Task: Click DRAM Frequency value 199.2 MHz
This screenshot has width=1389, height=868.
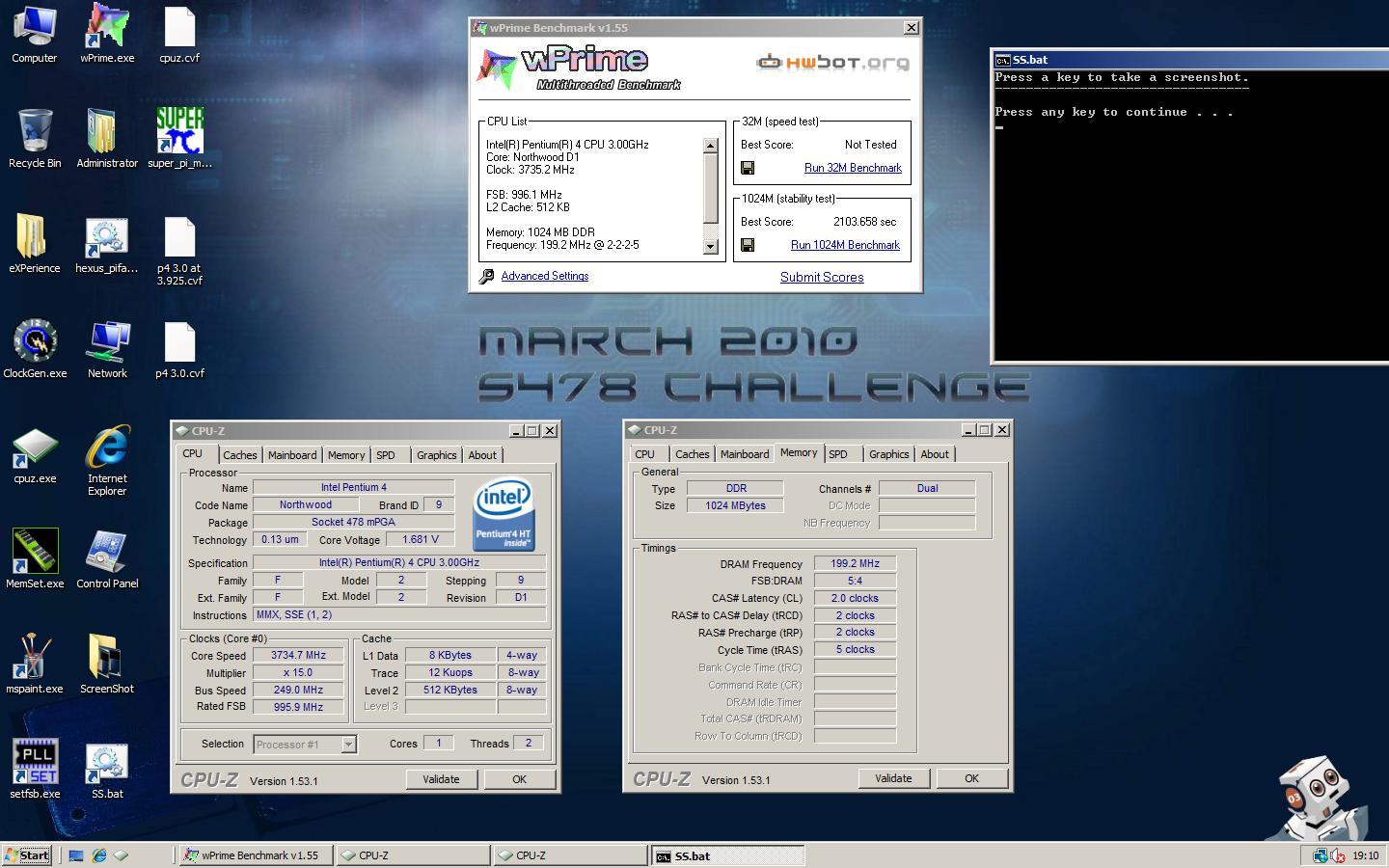Action: (855, 564)
